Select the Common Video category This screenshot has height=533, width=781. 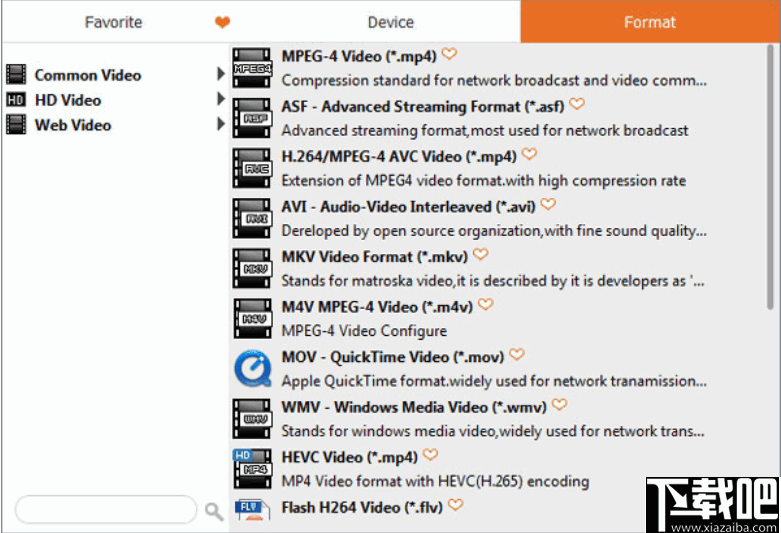(x=88, y=75)
